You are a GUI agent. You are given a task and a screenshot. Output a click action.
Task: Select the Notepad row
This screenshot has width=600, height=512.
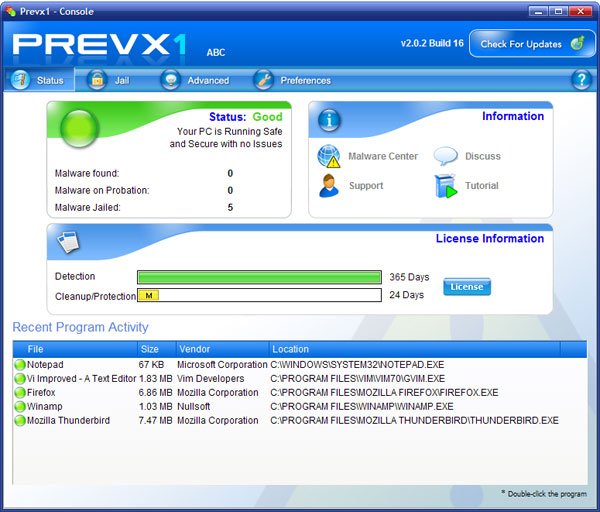[300, 365]
